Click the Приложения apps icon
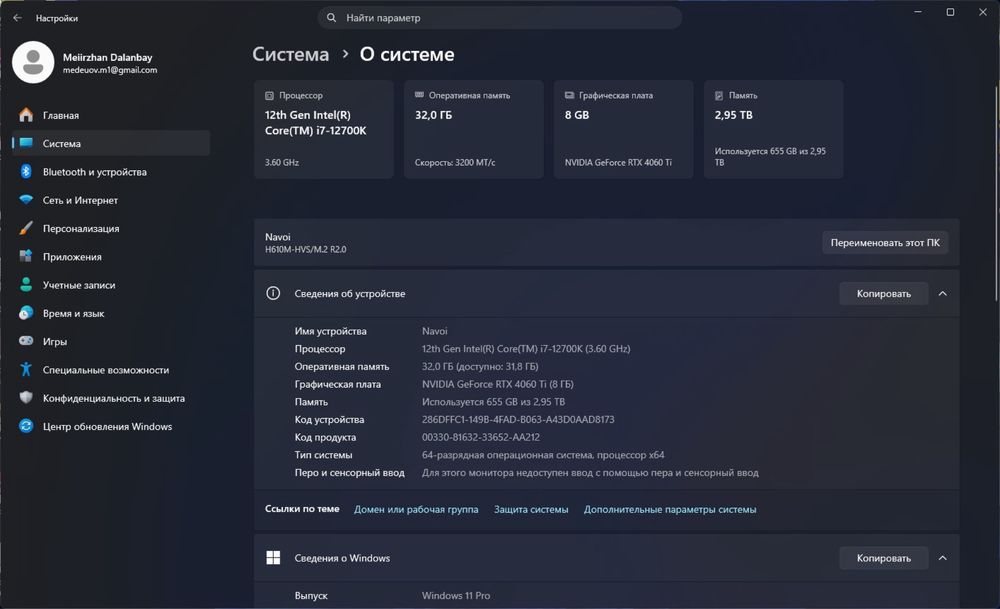Screen dimensions: 1000x609 pyautogui.click(x=26, y=256)
